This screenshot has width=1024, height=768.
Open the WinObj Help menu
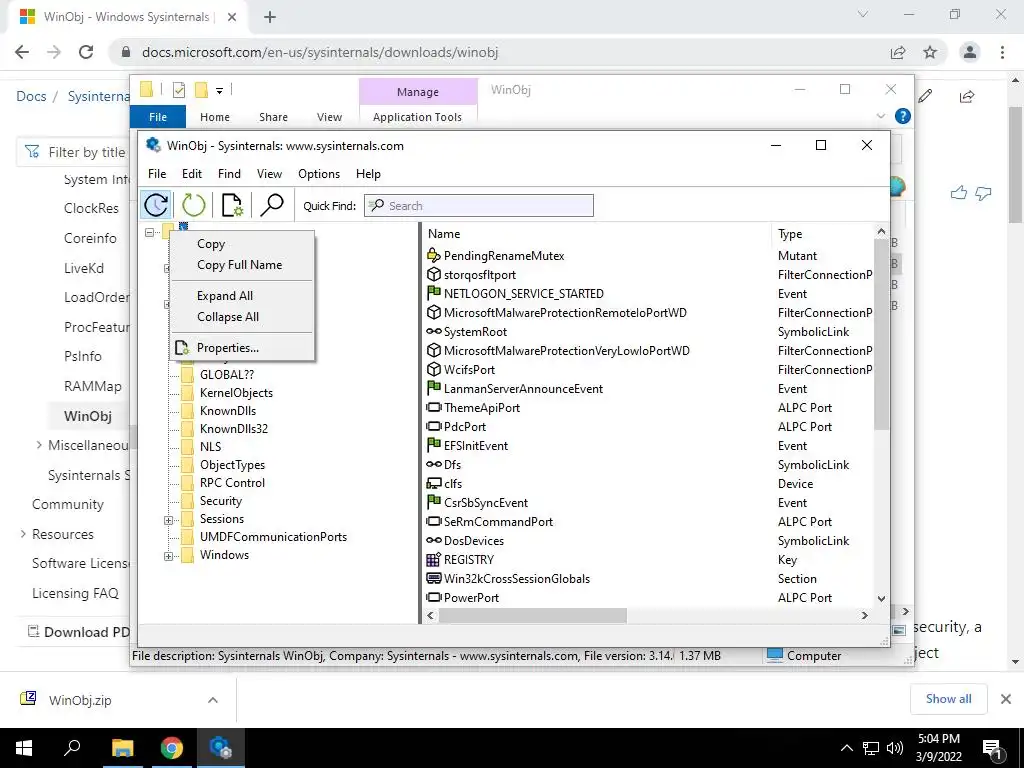[x=368, y=174]
